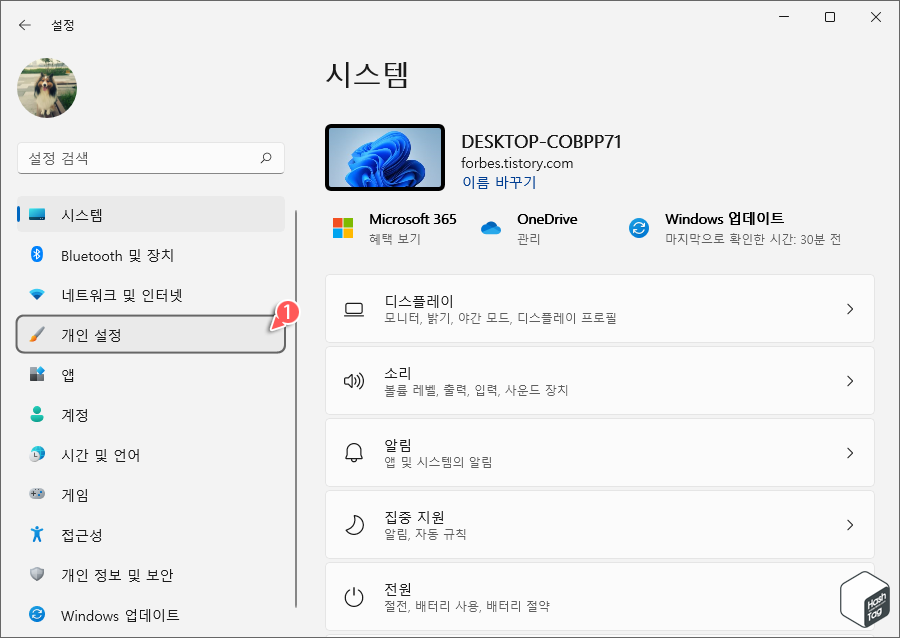This screenshot has height=638, width=900.
Task: Open 알림 settings via its chevron
Action: [849, 452]
